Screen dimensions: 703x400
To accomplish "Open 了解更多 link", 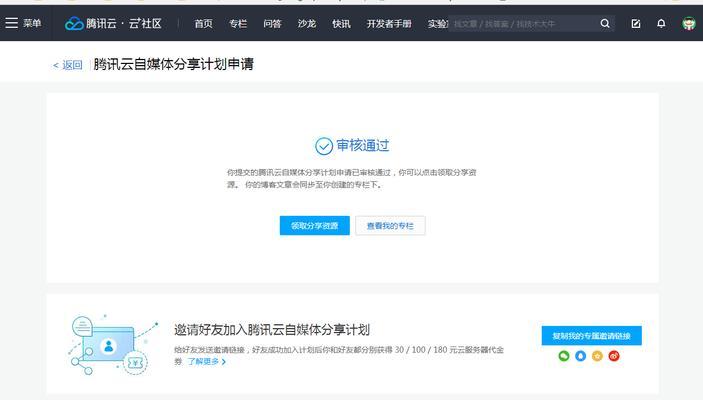I will point(203,361).
